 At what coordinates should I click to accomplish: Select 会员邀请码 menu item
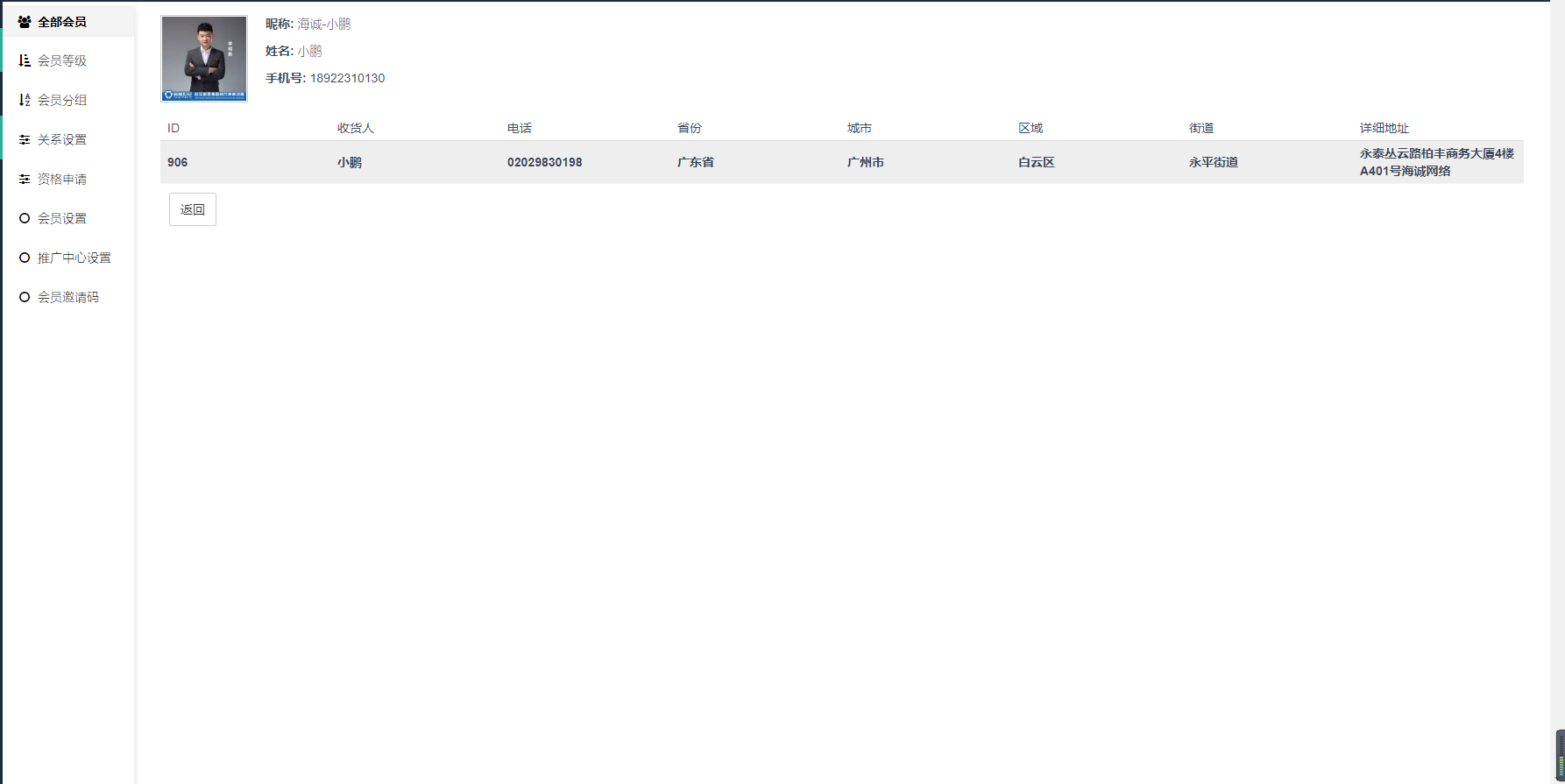point(68,297)
